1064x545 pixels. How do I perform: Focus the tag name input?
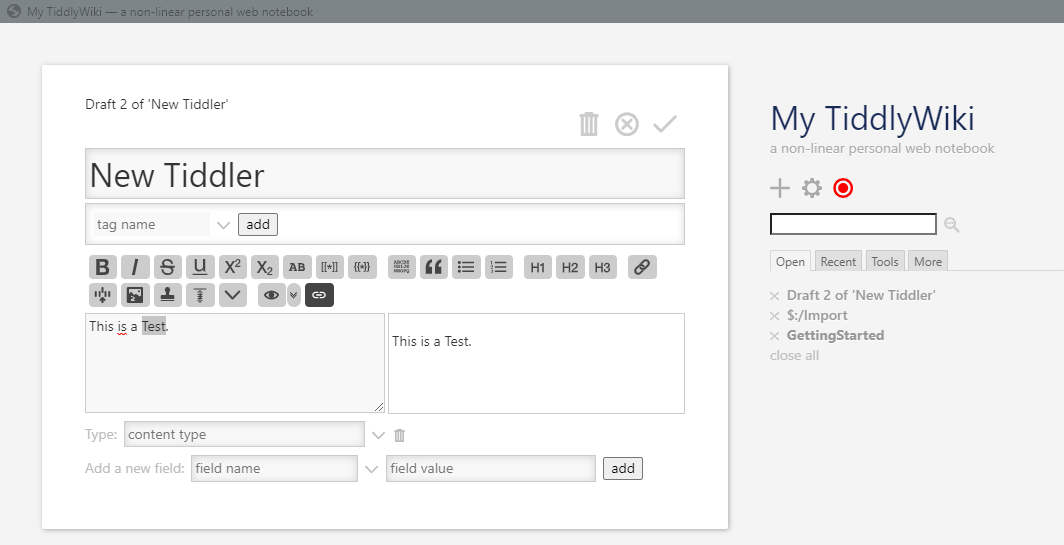[x=152, y=225]
